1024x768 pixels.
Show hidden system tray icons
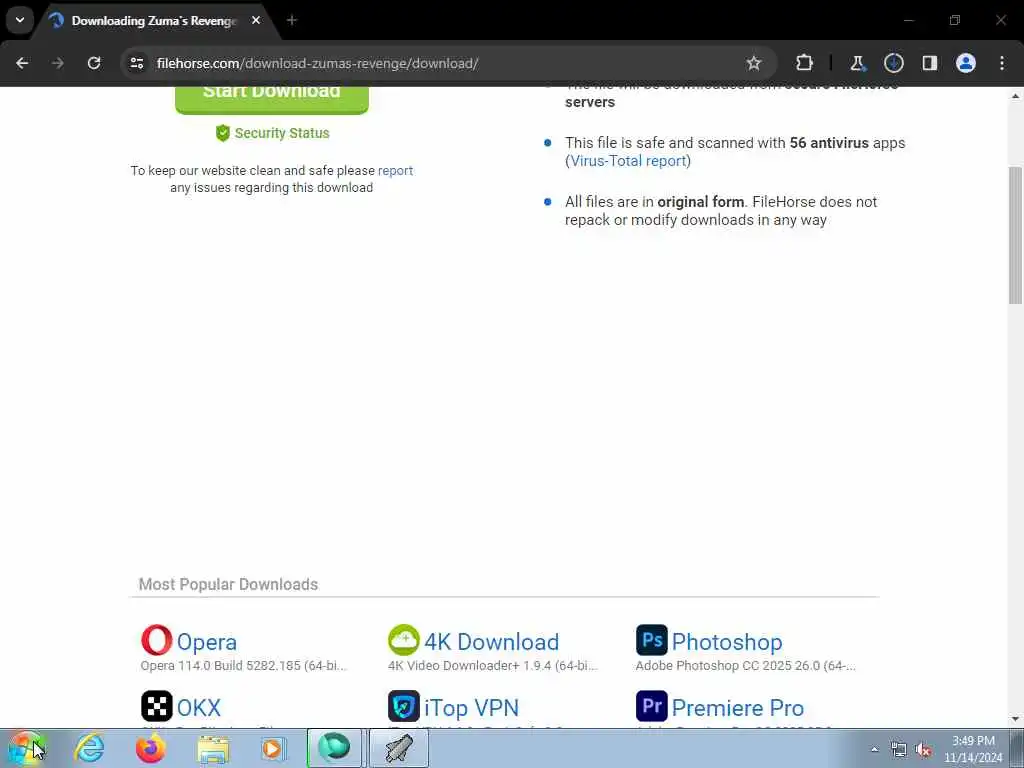tap(874, 749)
